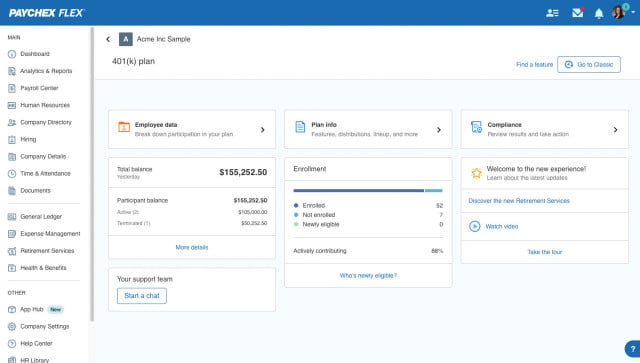Click the Terminated (1) balance row
640x363 pixels.
(x=192, y=223)
